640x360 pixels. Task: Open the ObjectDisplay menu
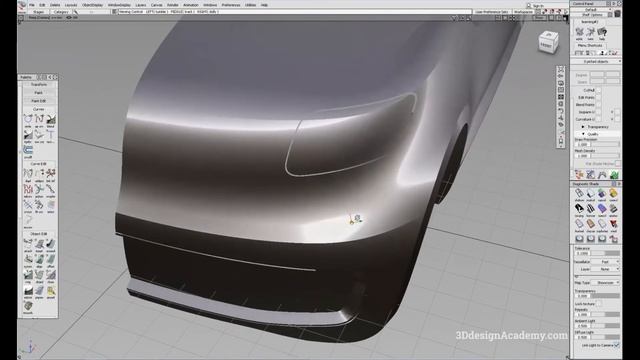(x=92, y=5)
